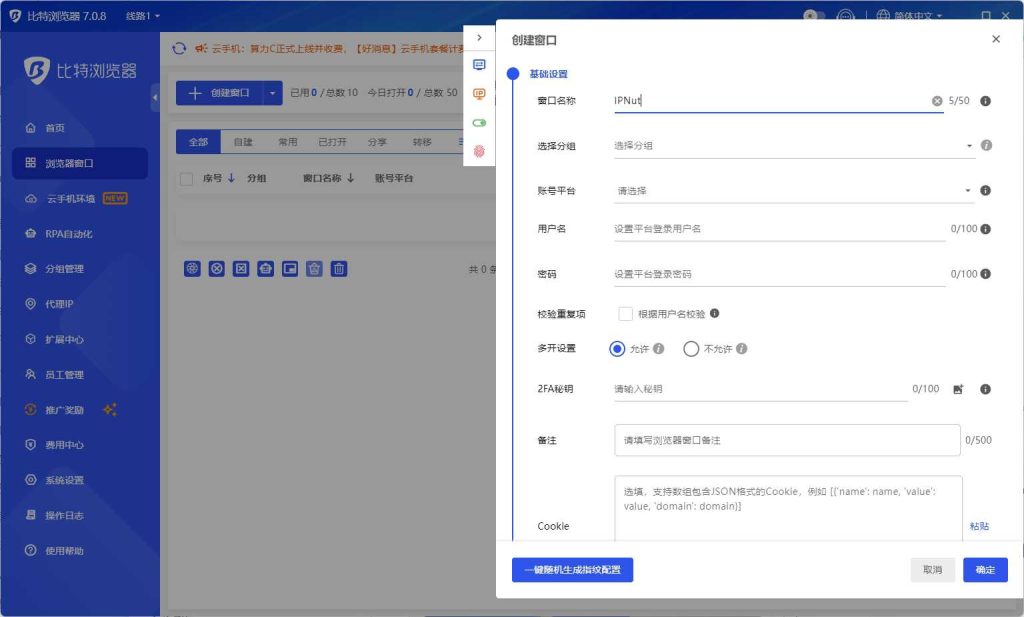Click the 备注 text input field
1024x617 pixels.
point(787,440)
